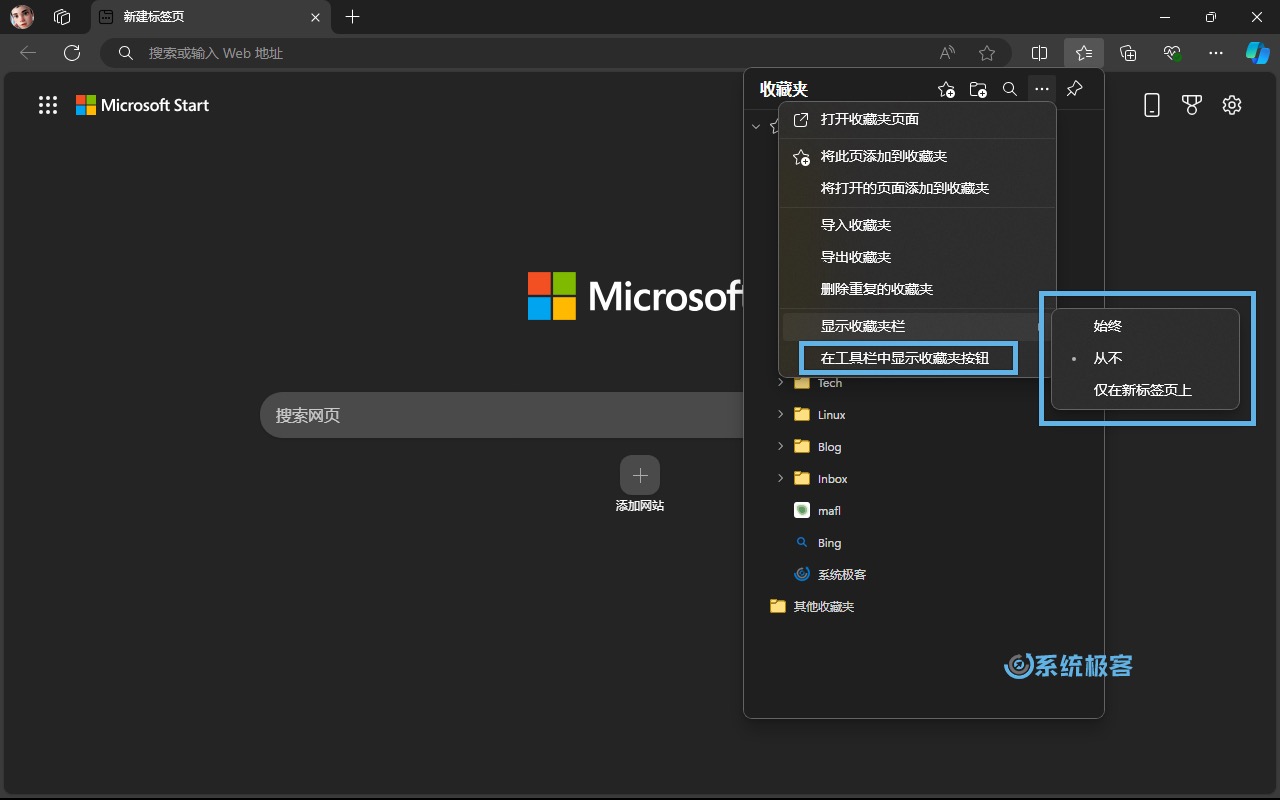1280x800 pixels.
Task: Open the collections toolbar icon
Action: [1128, 53]
